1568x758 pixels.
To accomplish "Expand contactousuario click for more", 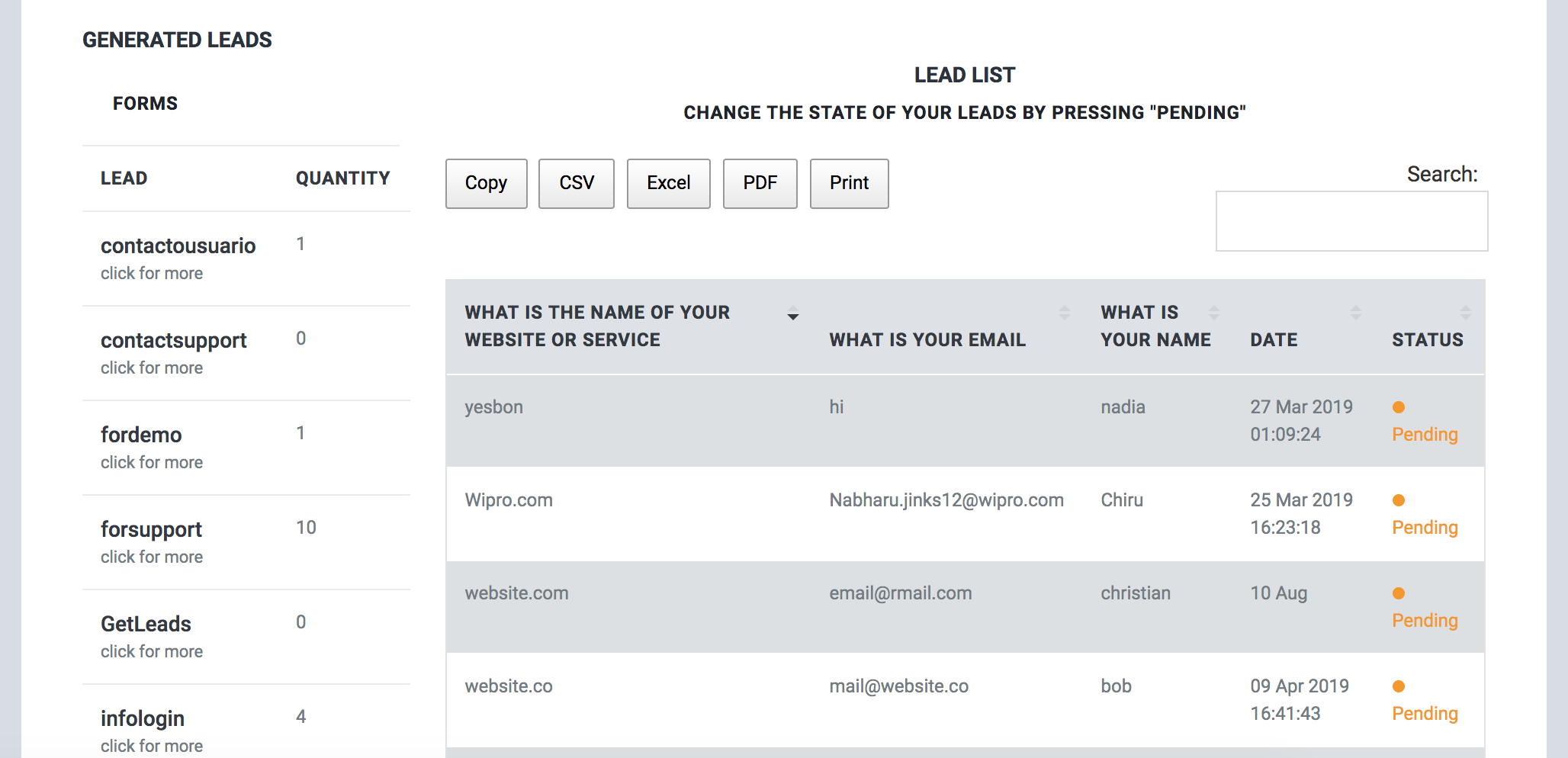I will pyautogui.click(x=152, y=274).
